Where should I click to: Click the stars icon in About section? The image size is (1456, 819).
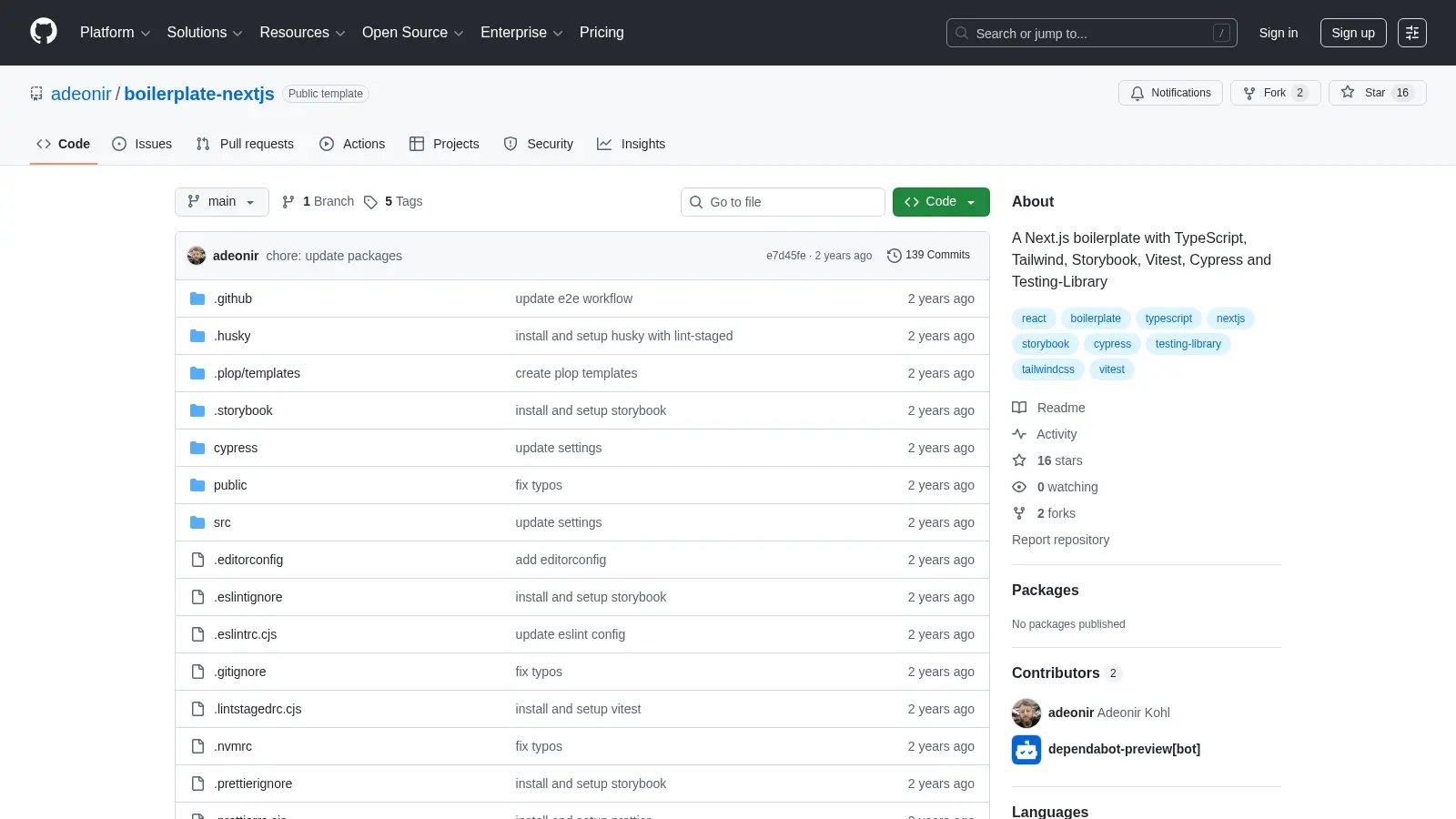click(1019, 460)
